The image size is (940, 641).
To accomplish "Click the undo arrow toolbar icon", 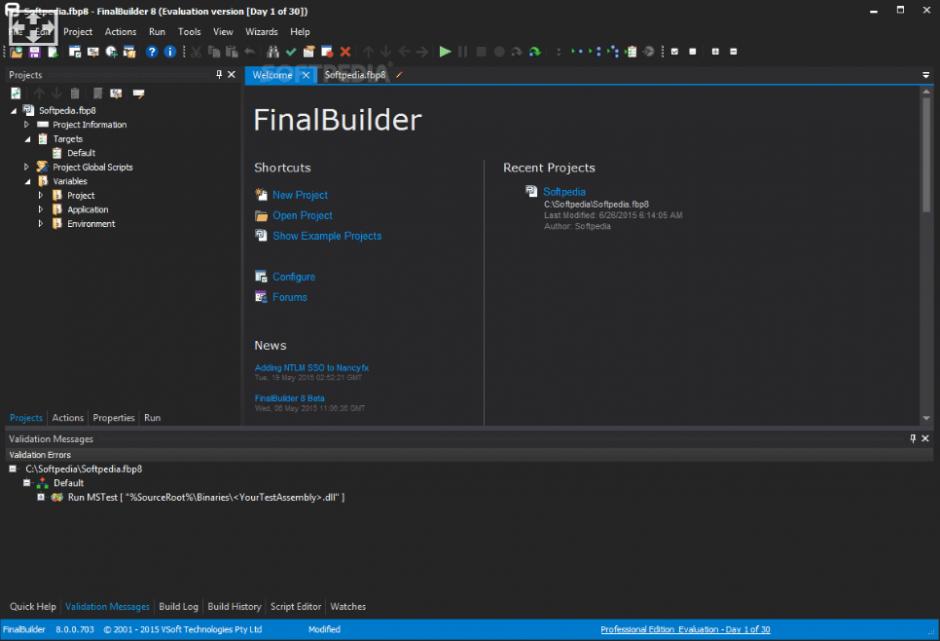I will tap(249, 52).
